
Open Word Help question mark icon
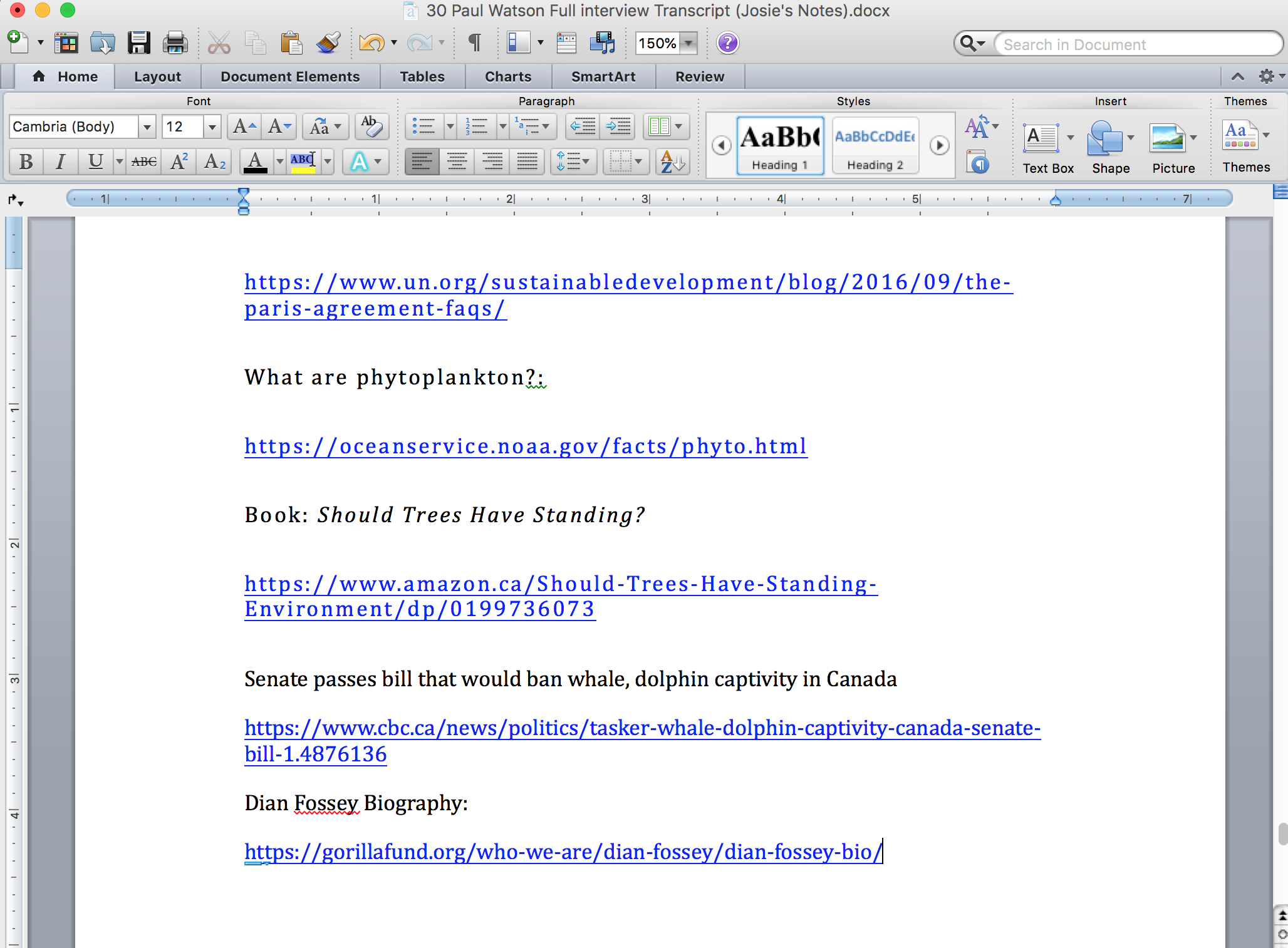tap(727, 43)
